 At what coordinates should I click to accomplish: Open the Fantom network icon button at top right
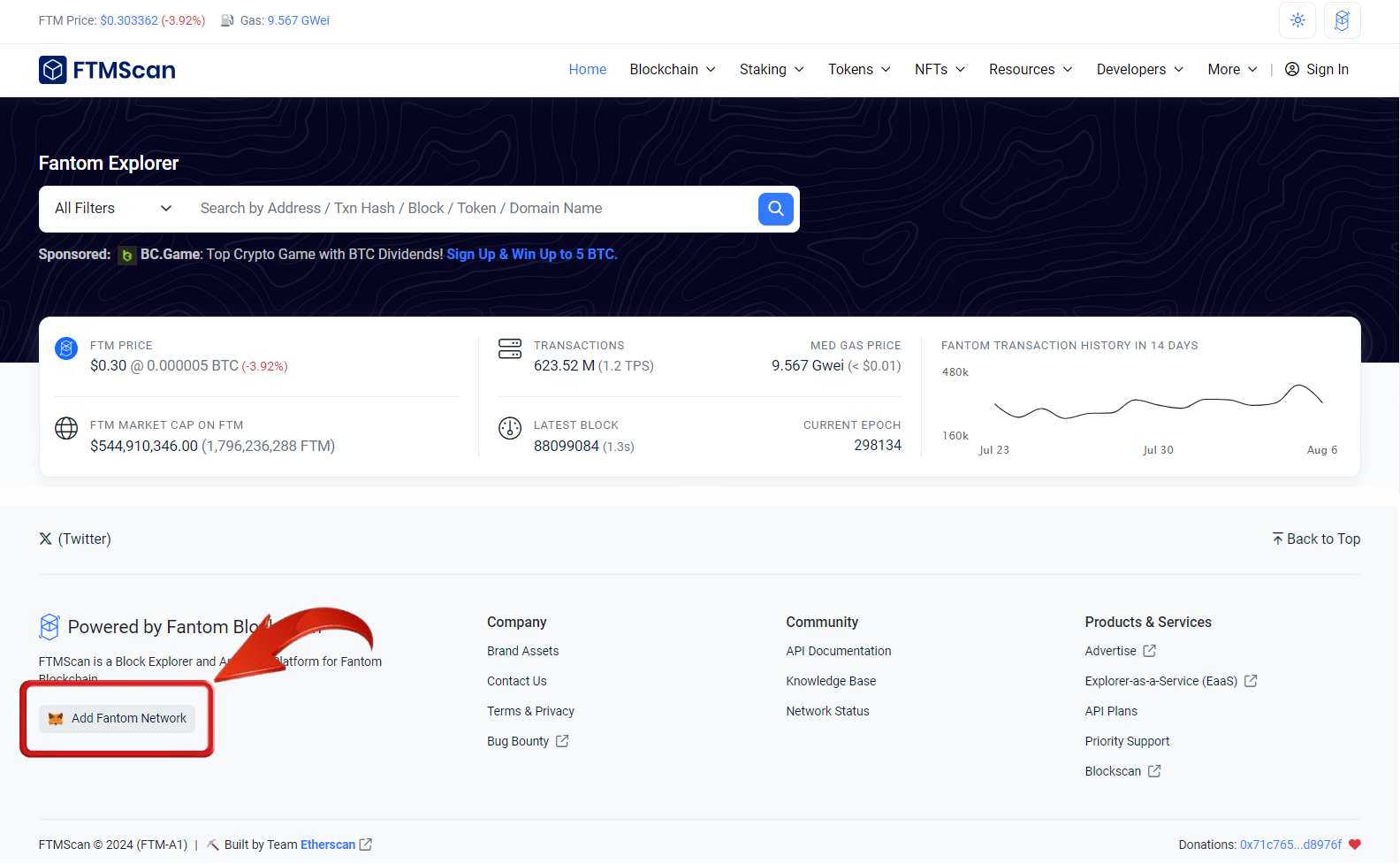1342,20
